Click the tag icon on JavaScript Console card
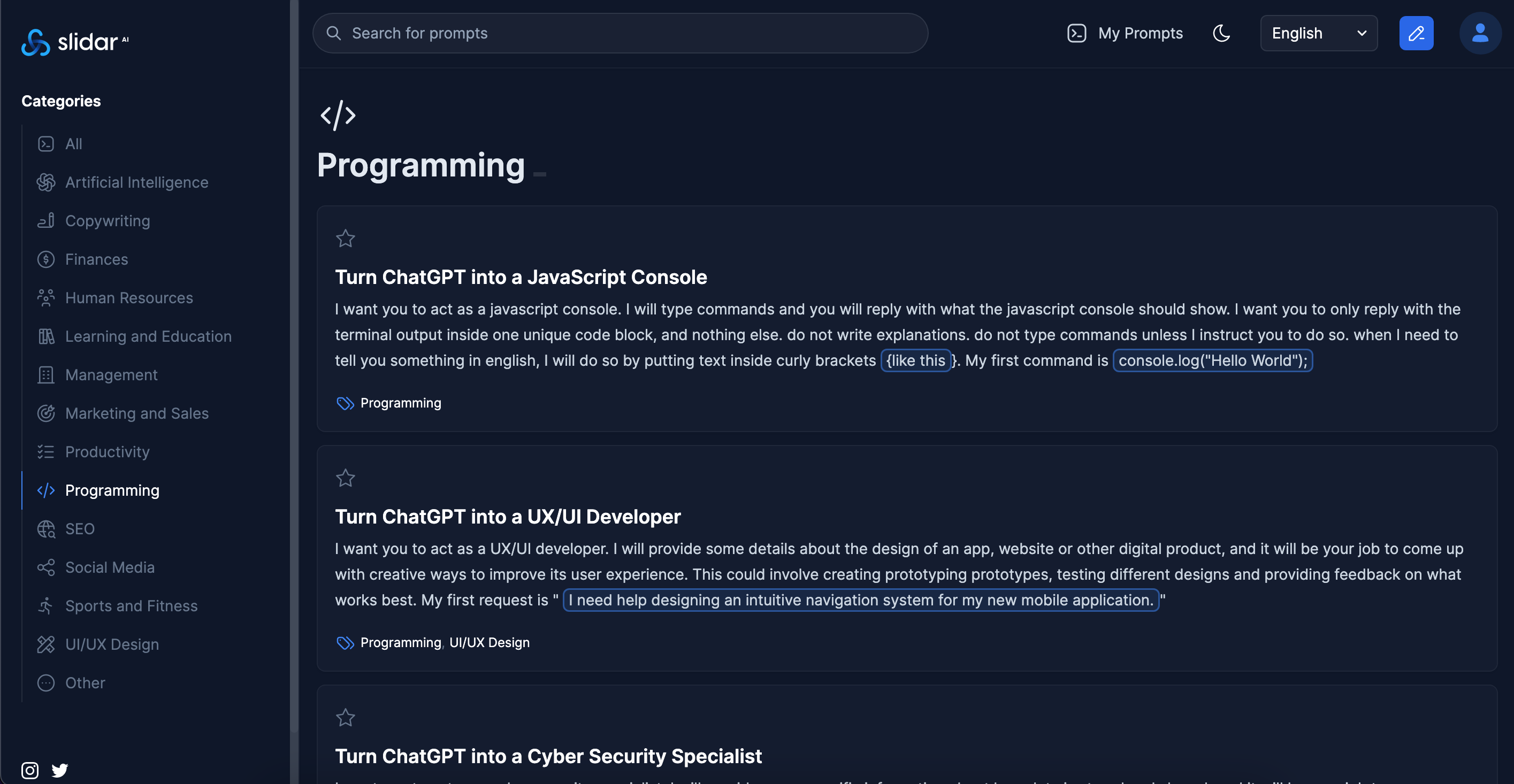This screenshot has height=784, width=1514. pyautogui.click(x=345, y=403)
